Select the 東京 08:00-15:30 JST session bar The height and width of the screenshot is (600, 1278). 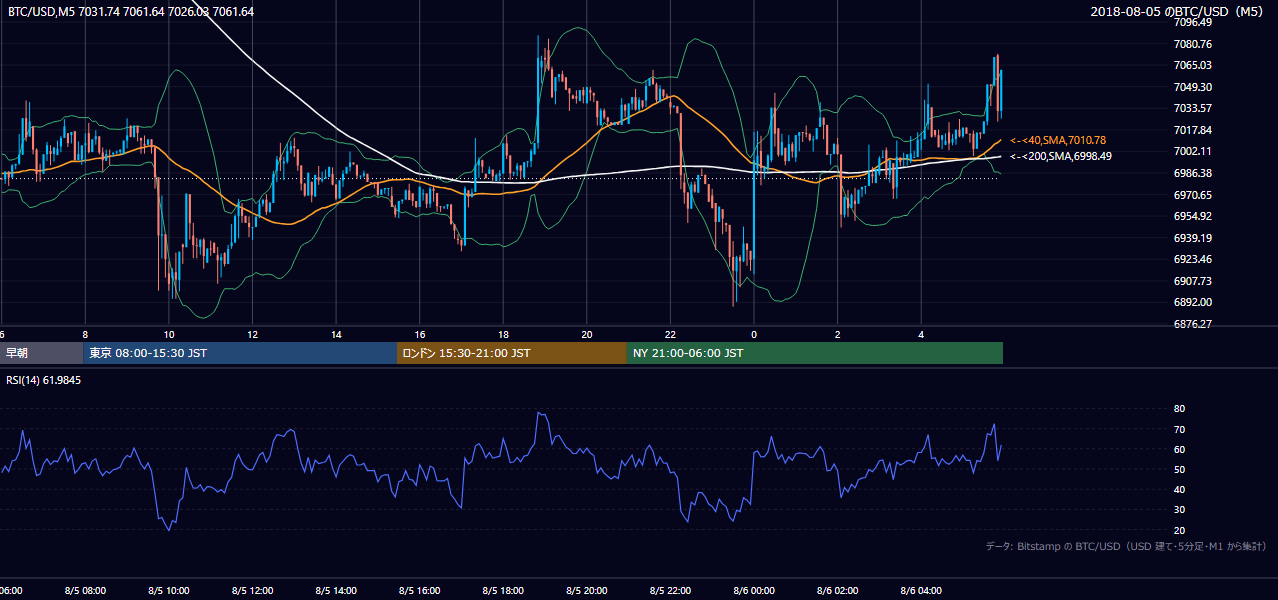[240, 353]
